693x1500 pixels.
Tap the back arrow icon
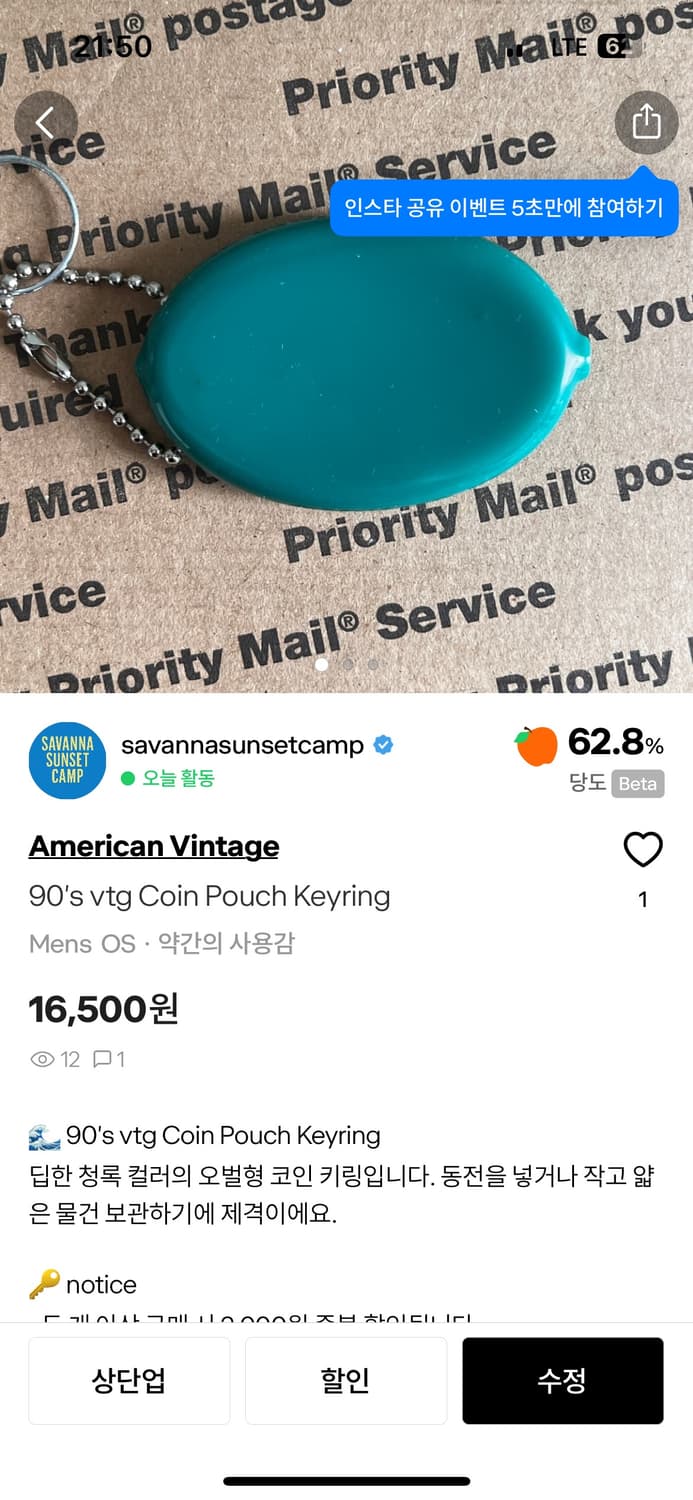point(46,122)
